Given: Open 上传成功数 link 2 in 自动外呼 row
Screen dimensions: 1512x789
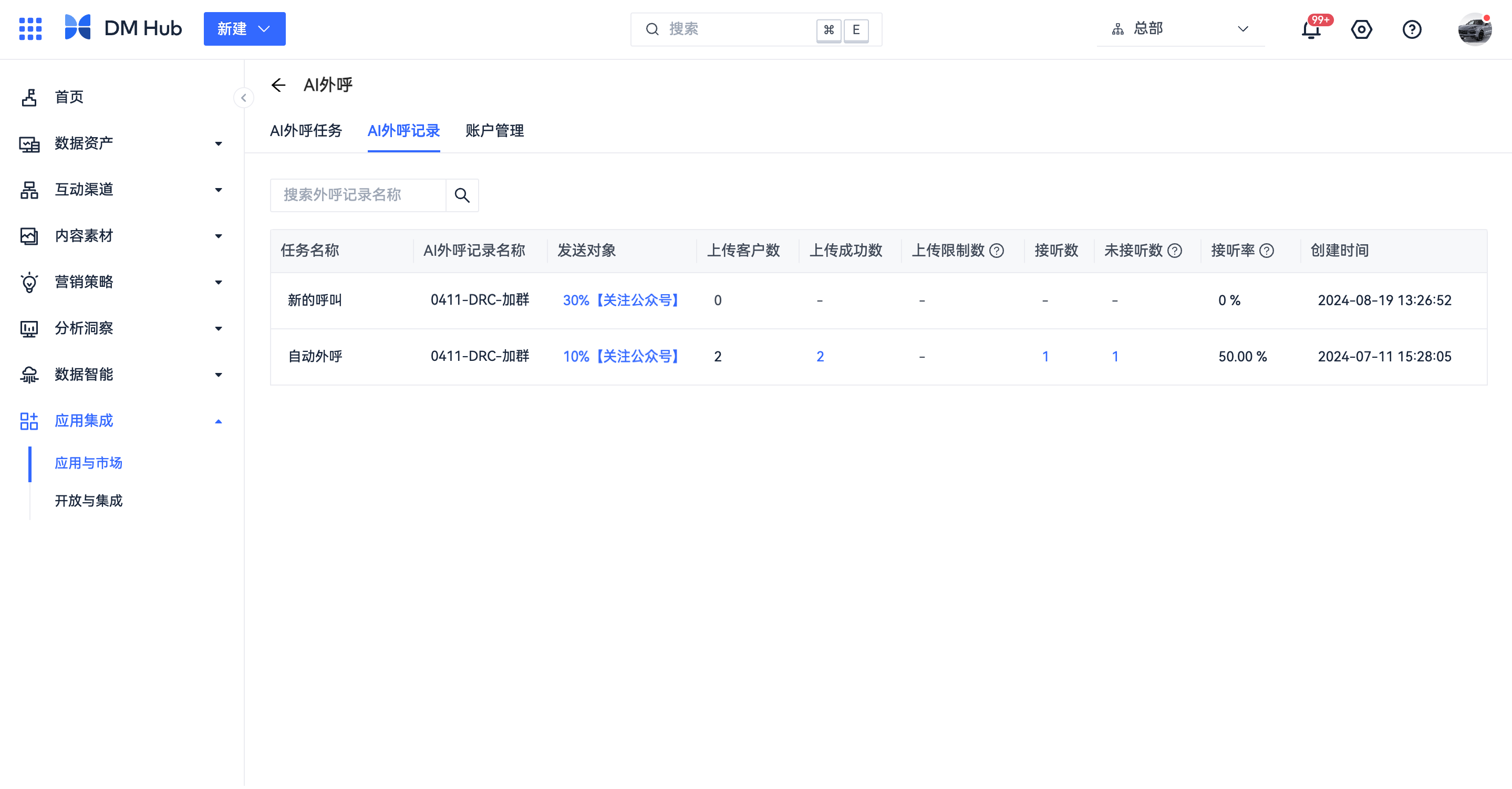Looking at the screenshot, I should [820, 356].
